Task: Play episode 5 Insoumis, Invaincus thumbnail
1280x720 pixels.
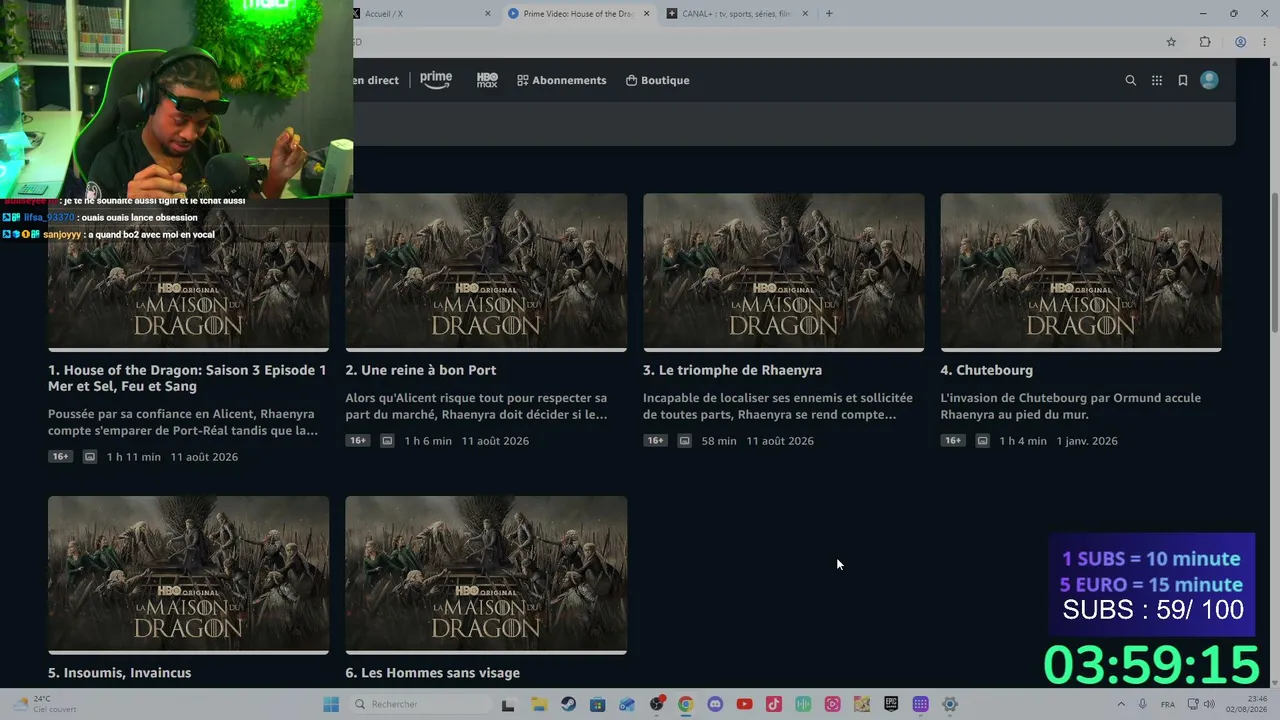Action: click(188, 575)
